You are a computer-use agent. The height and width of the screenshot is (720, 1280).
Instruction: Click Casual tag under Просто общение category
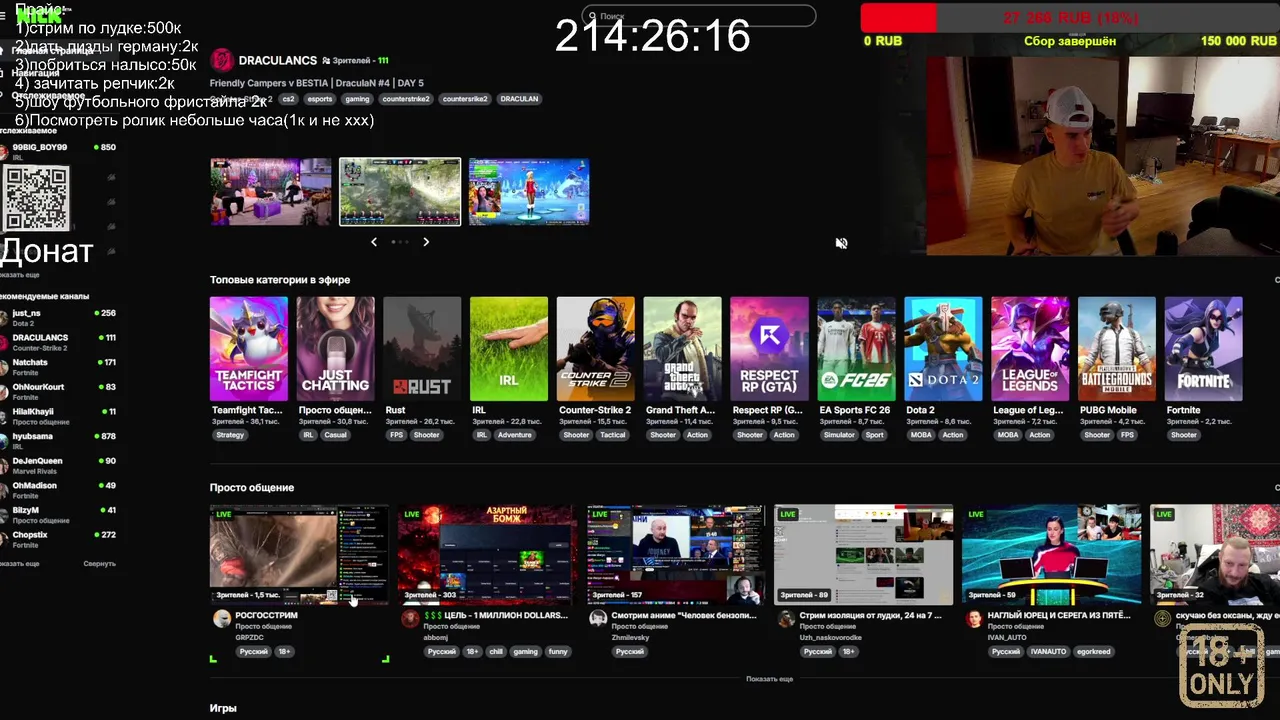[x=335, y=435]
